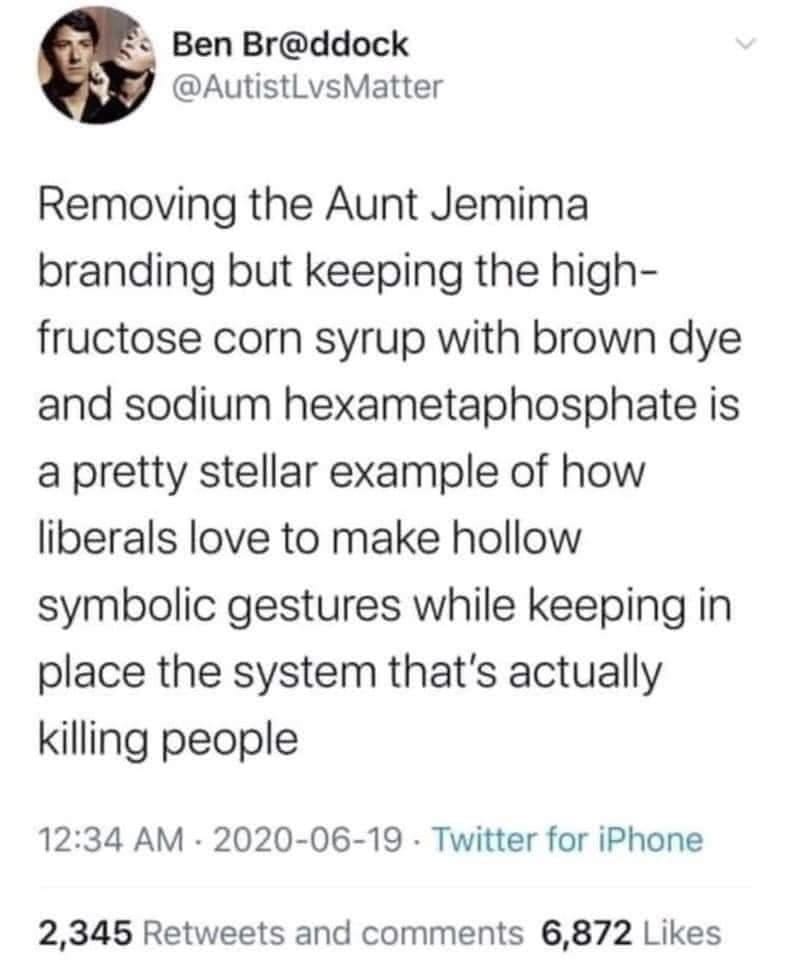Image resolution: width=790 pixels, height=960 pixels.
Task: Visit the @AutistLvsMatter handle
Action: click(x=307, y=88)
